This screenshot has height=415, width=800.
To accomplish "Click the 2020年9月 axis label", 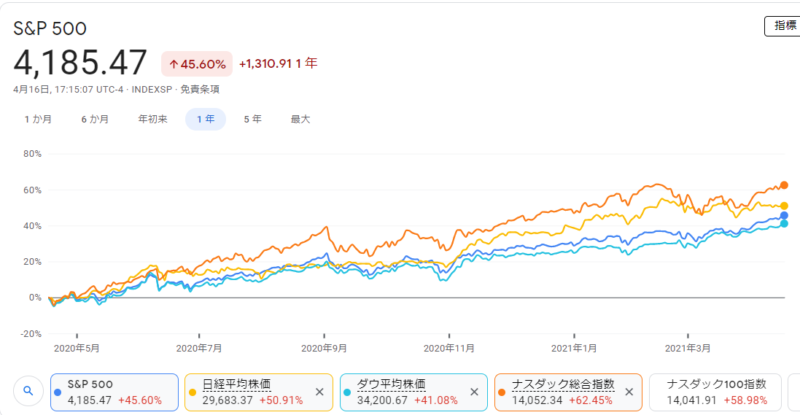I will pyautogui.click(x=324, y=349).
